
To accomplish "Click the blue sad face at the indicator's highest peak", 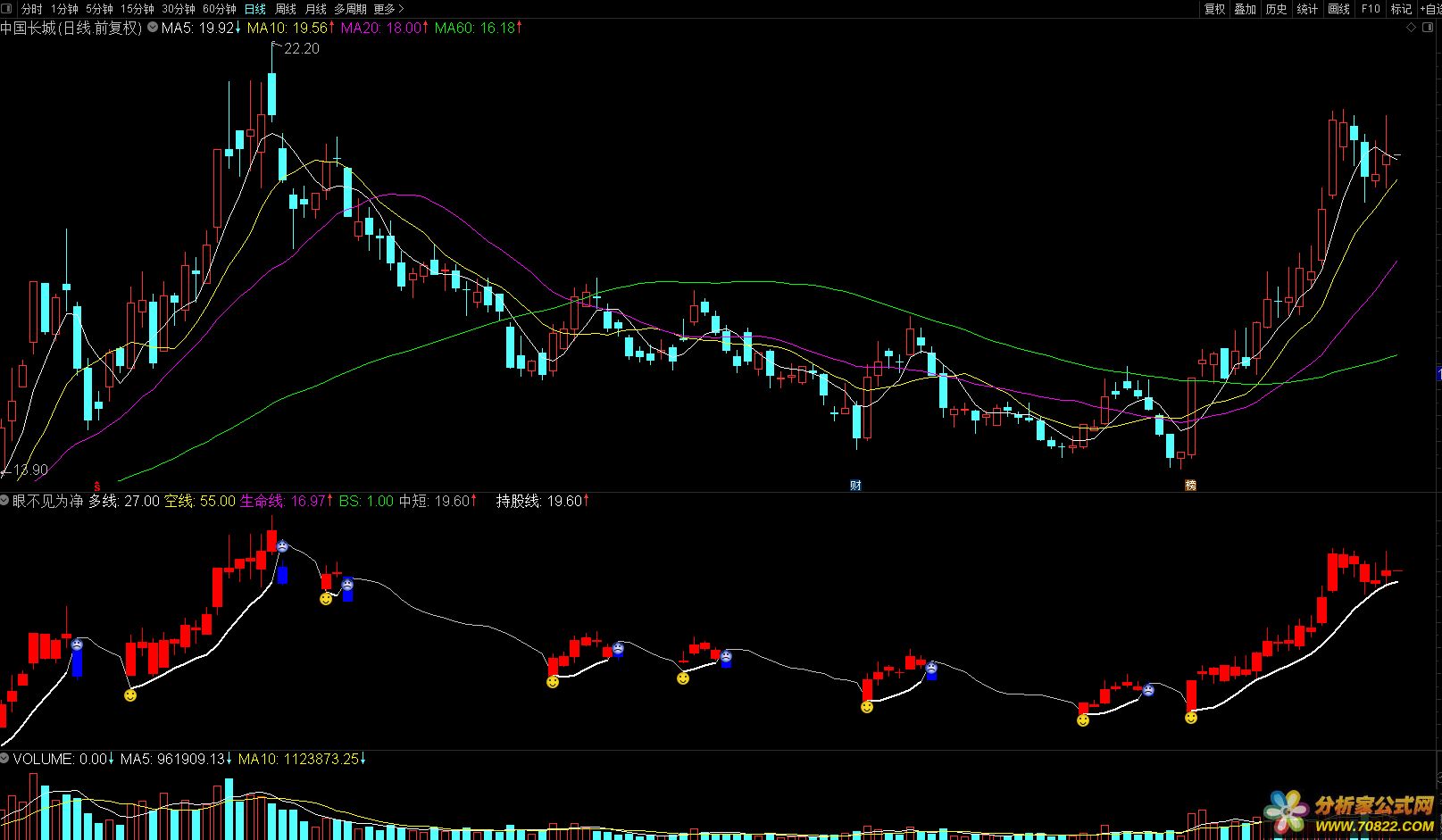I will tap(282, 545).
